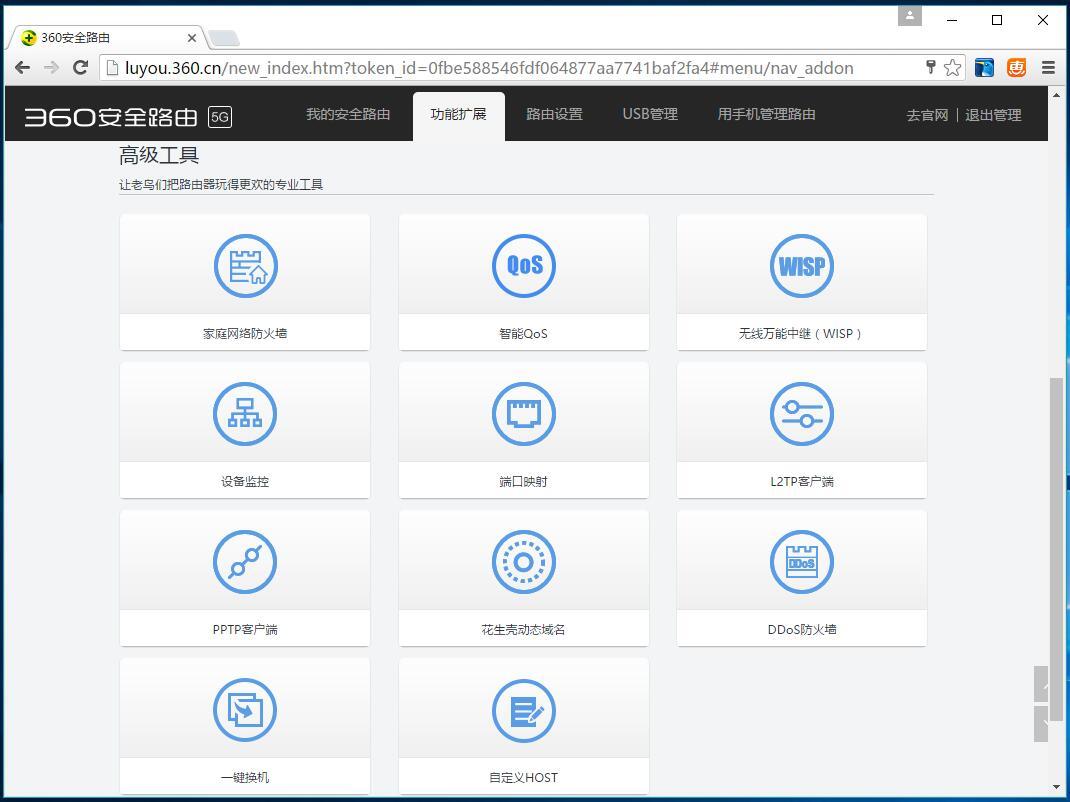The image size is (1070, 802).
Task: Click inside the browser address bar
Action: click(500, 68)
